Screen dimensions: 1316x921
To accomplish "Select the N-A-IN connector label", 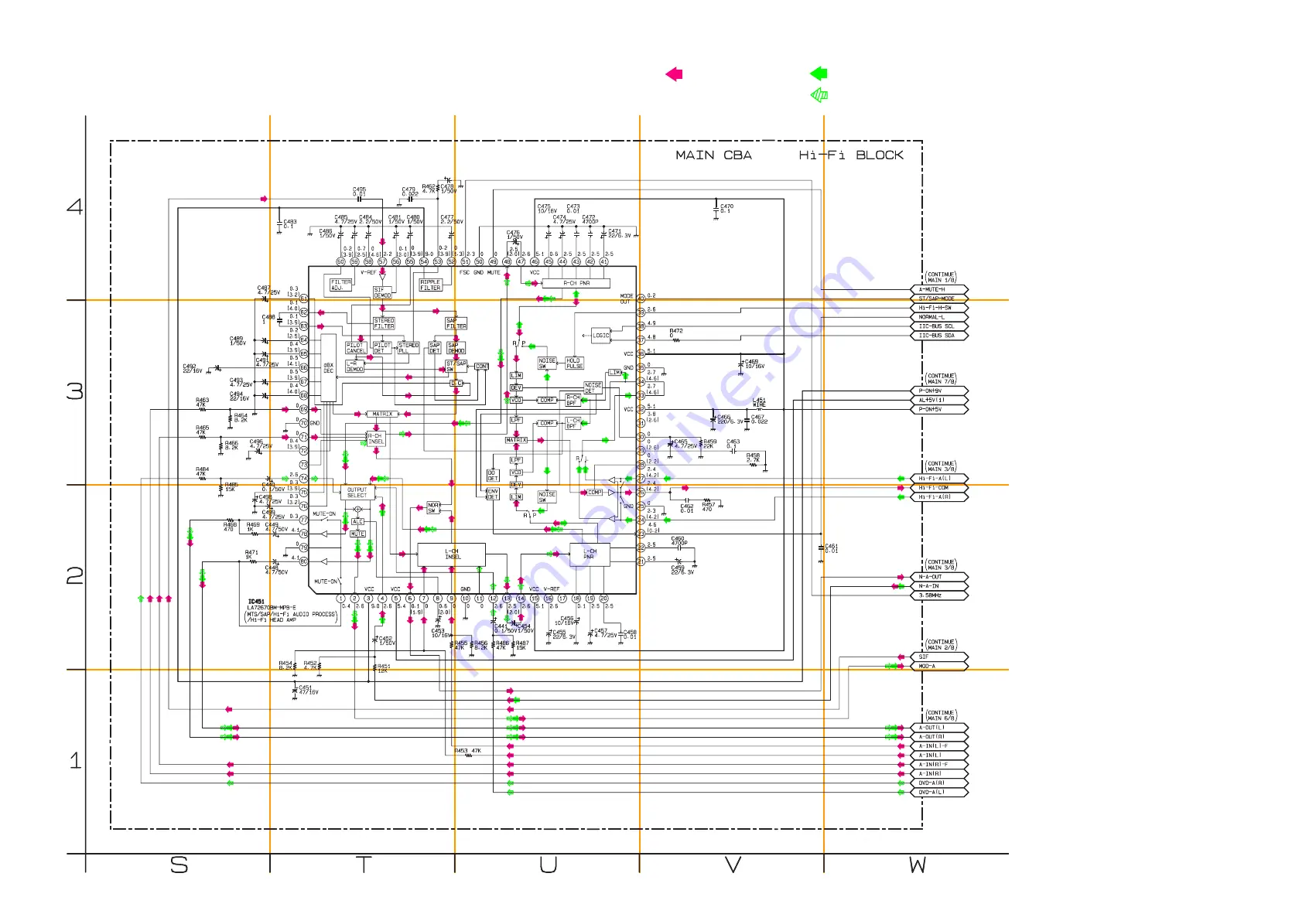I will tap(938, 586).
